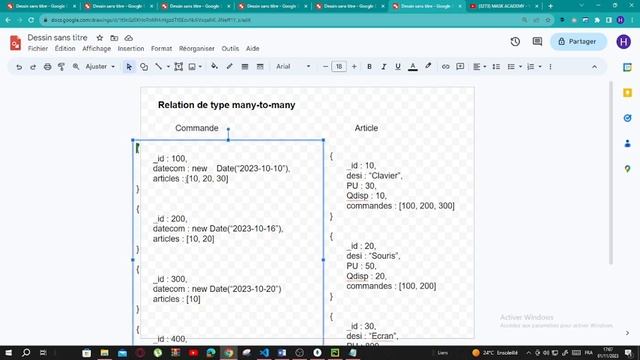Viewport: 640px width, 360px height.
Task: Open Border weight options
Action: 244,67
